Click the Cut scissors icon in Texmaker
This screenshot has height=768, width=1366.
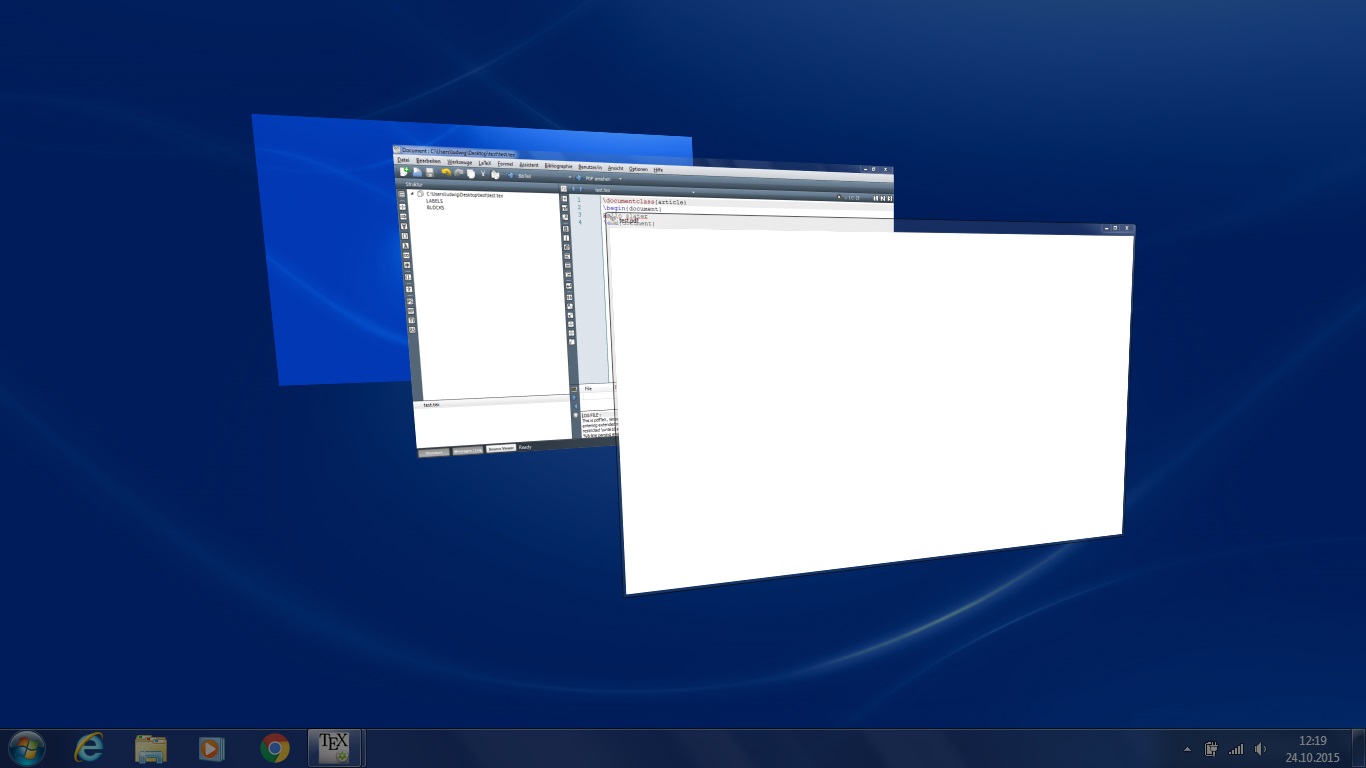tap(483, 173)
